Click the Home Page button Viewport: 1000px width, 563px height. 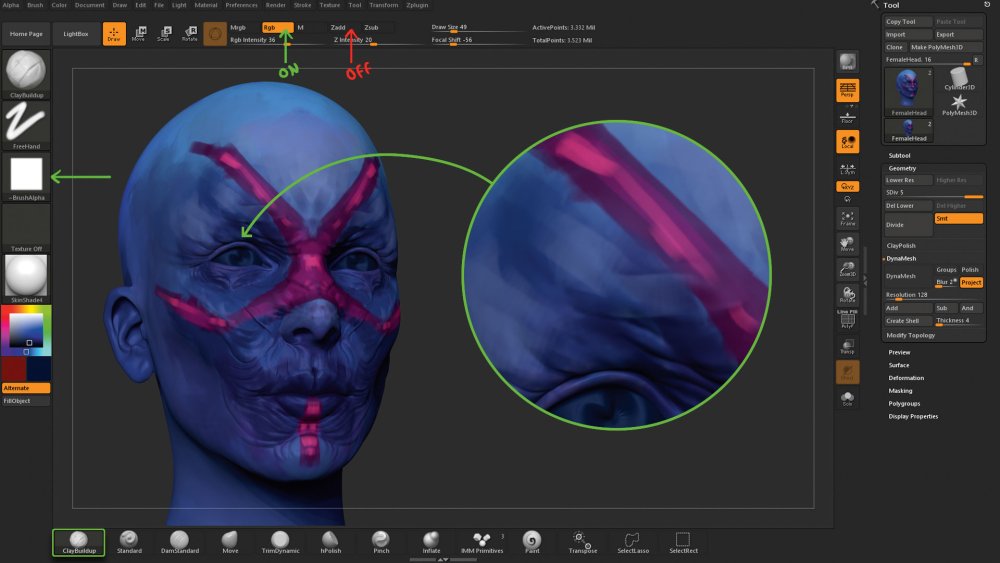pyautogui.click(x=26, y=34)
